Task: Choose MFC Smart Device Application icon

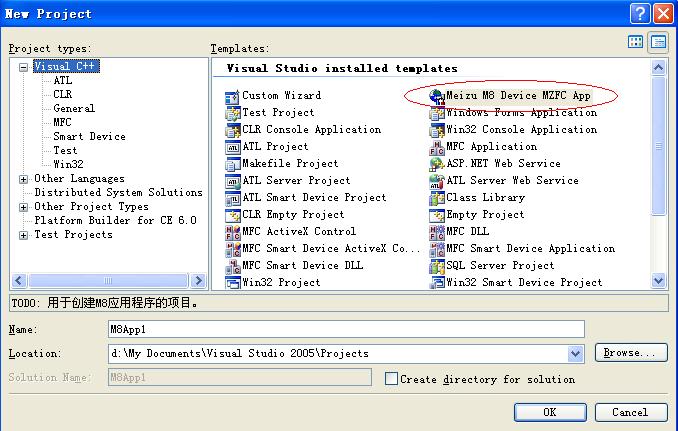Action: [x=437, y=249]
